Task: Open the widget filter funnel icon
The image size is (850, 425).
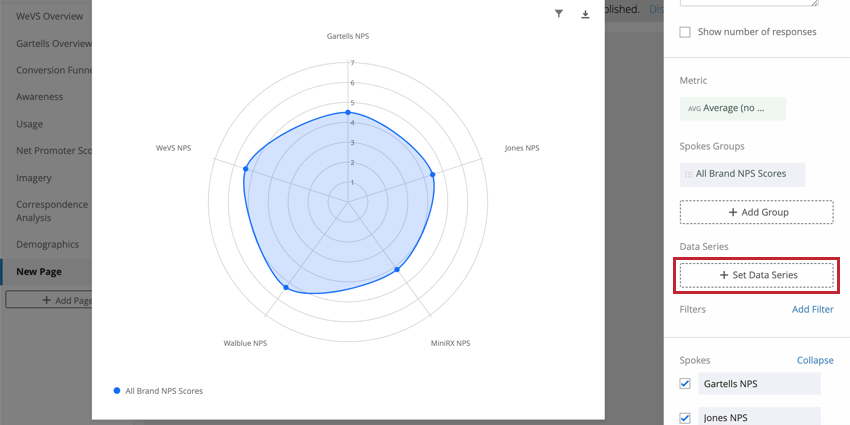Action: pos(558,14)
